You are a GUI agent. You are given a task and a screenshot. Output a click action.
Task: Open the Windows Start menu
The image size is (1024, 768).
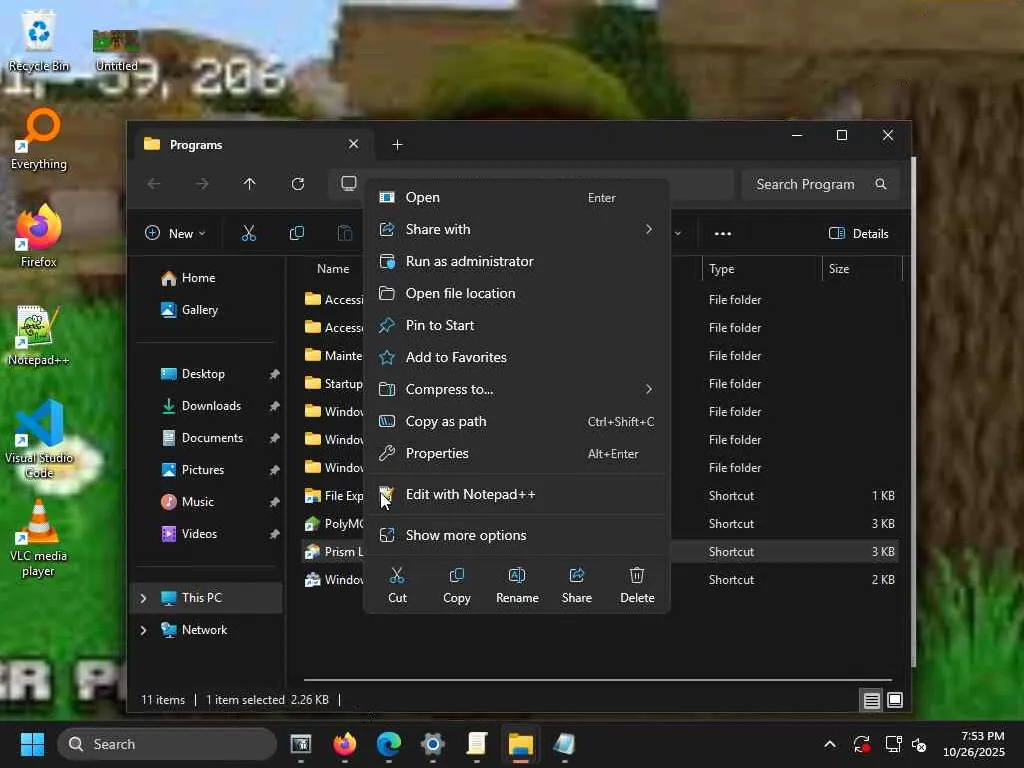32,744
